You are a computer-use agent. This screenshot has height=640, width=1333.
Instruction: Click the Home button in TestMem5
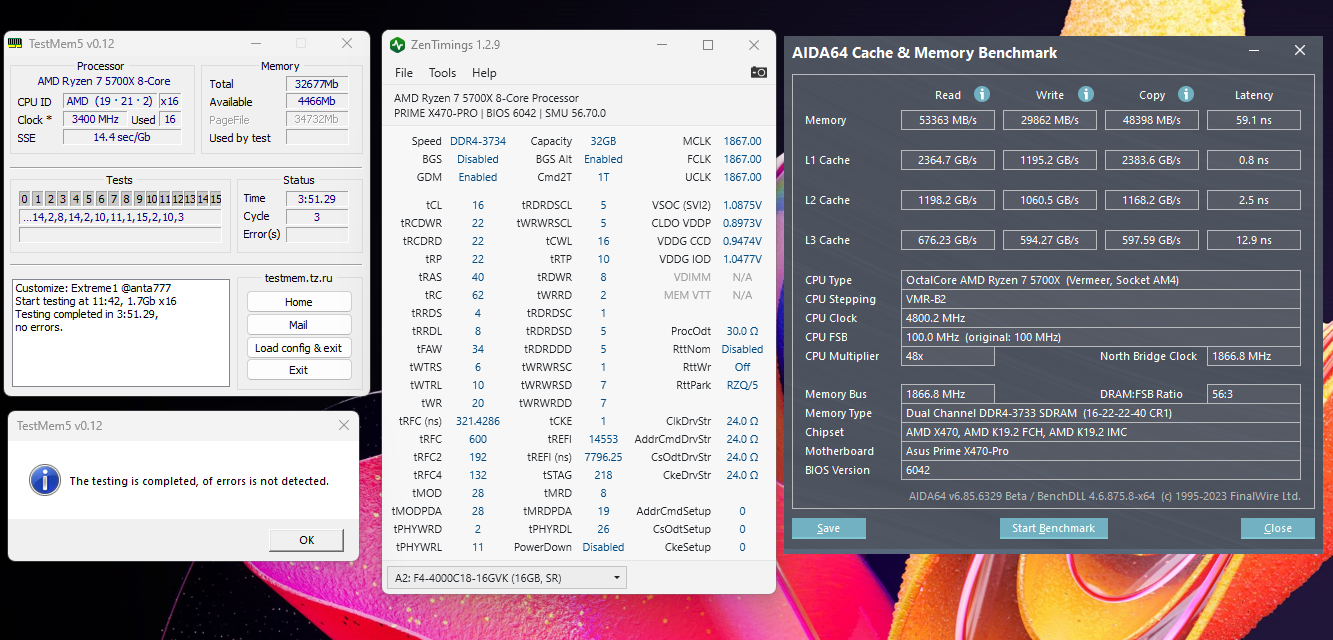tap(299, 302)
